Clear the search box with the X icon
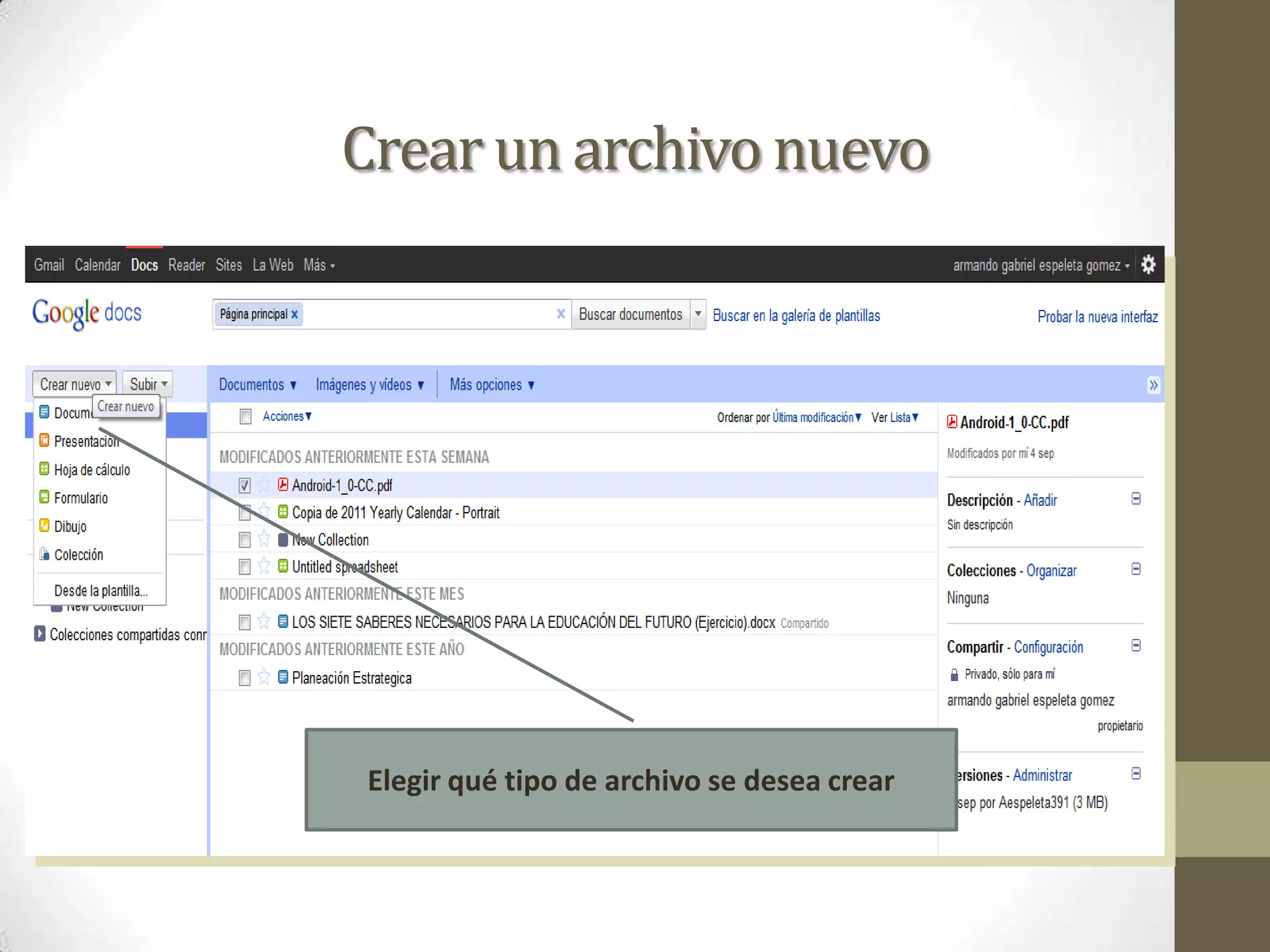The width and height of the screenshot is (1270, 952). [561, 314]
